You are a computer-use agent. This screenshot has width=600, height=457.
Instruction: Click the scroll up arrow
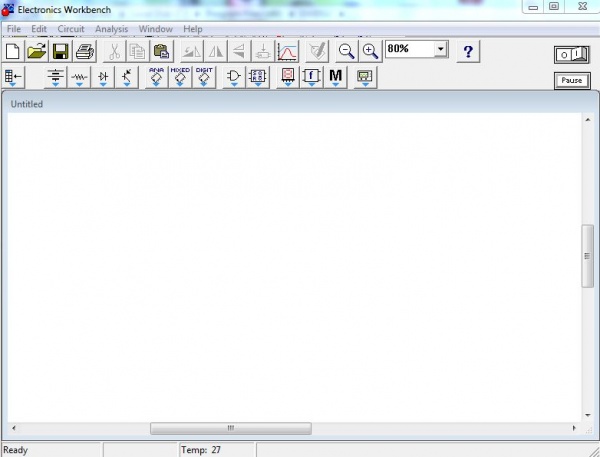588,120
